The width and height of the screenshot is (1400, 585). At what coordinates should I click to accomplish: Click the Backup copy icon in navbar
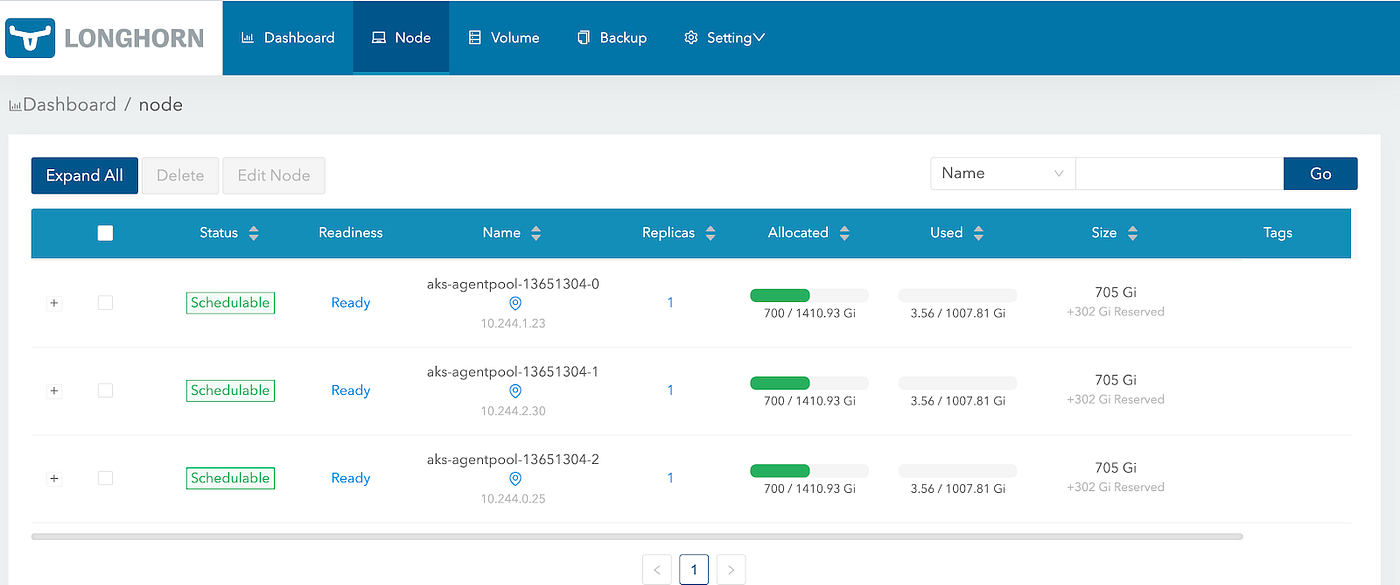(x=584, y=38)
